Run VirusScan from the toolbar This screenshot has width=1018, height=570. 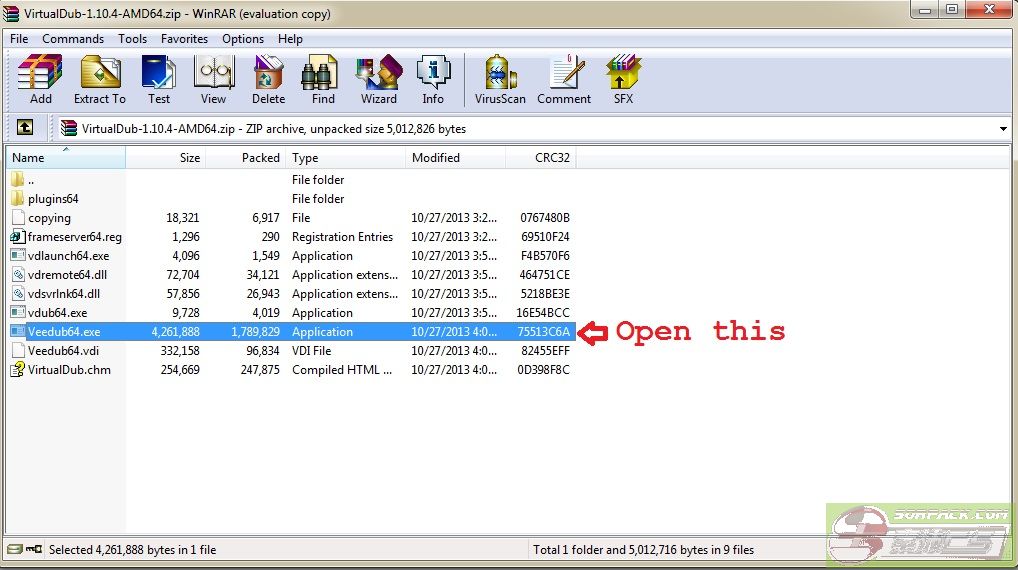[500, 80]
